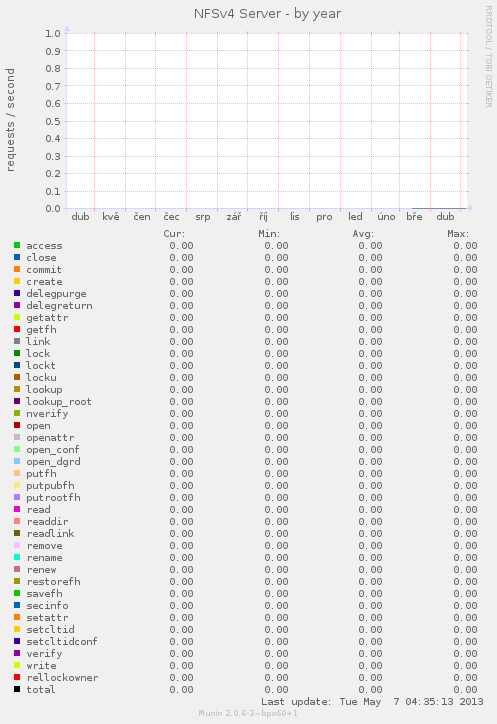Viewport: 497px width, 724px height.
Task: Click the NFSv4 Server - by year title
Action: tap(267, 14)
